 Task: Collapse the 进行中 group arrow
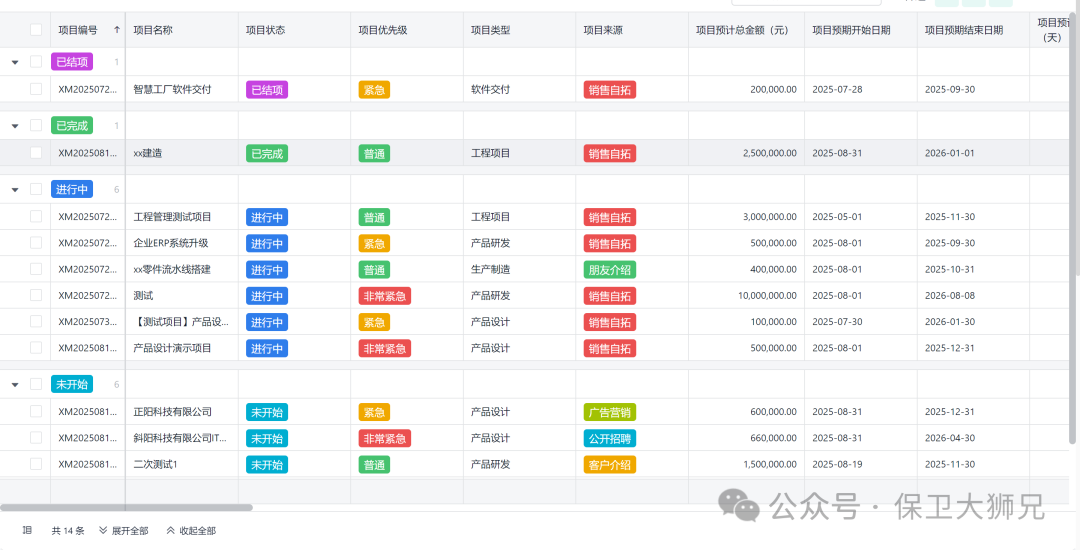pos(15,189)
